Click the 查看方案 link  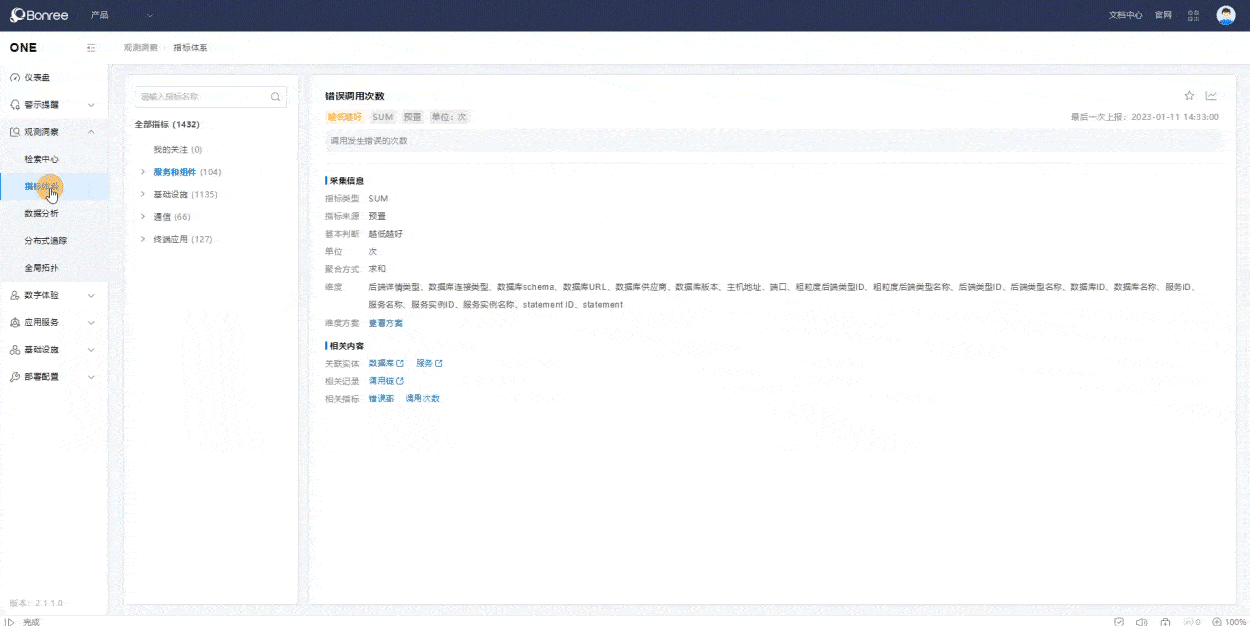click(386, 323)
